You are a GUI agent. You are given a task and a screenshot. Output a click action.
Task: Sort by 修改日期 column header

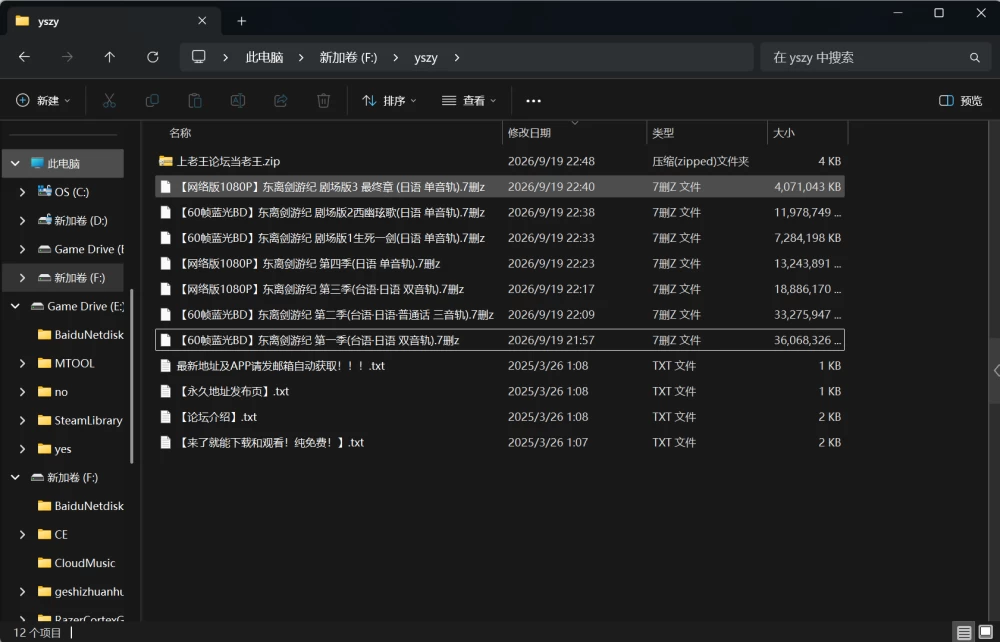574,133
